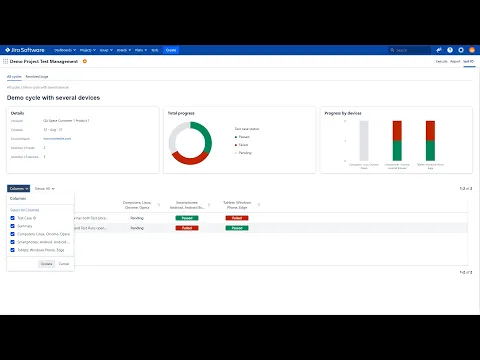Click Pending status in second table row
Viewport: 480px width, 360px height.
click(137, 228)
